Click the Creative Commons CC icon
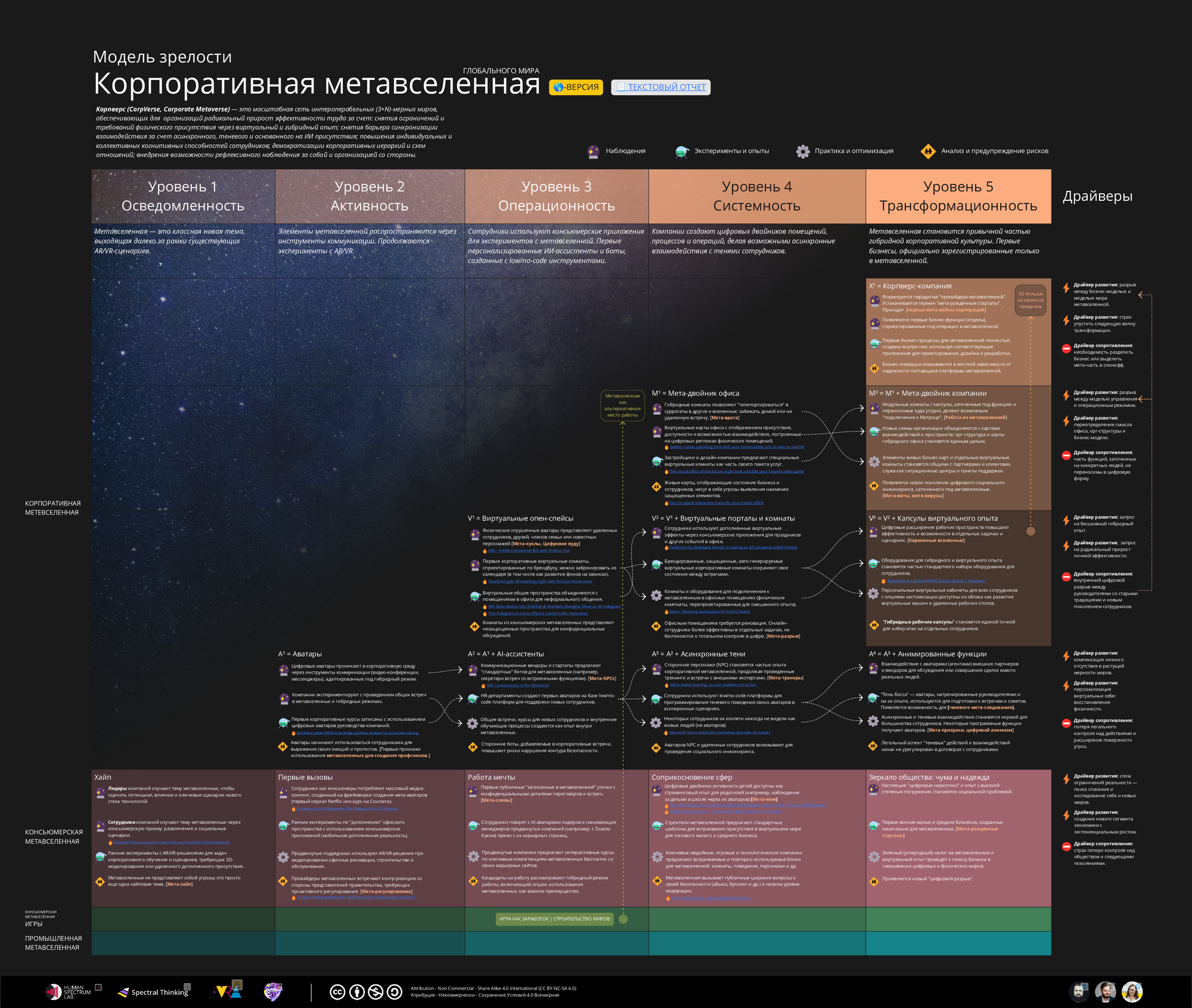 point(337,992)
